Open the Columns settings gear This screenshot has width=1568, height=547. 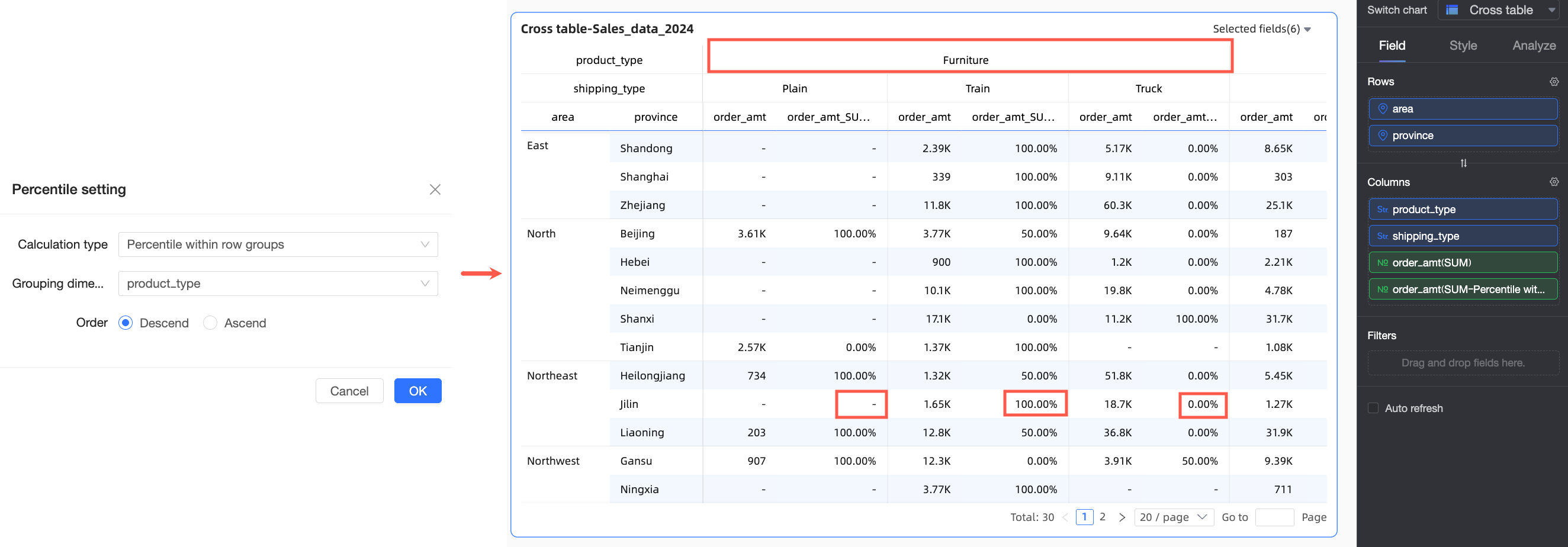pyautogui.click(x=1554, y=182)
